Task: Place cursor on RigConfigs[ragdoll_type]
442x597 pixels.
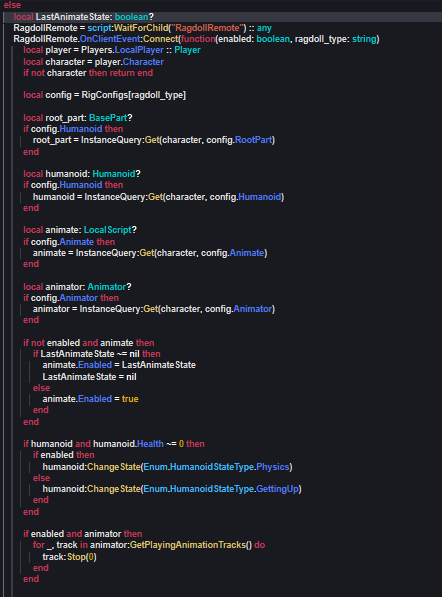Action: pyautogui.click(x=134, y=95)
